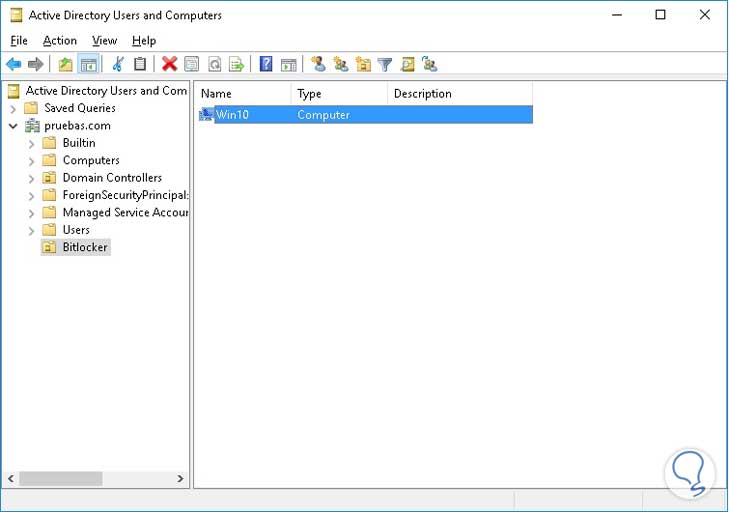The width and height of the screenshot is (730, 512).
Task: Create a new group icon
Action: [341, 64]
